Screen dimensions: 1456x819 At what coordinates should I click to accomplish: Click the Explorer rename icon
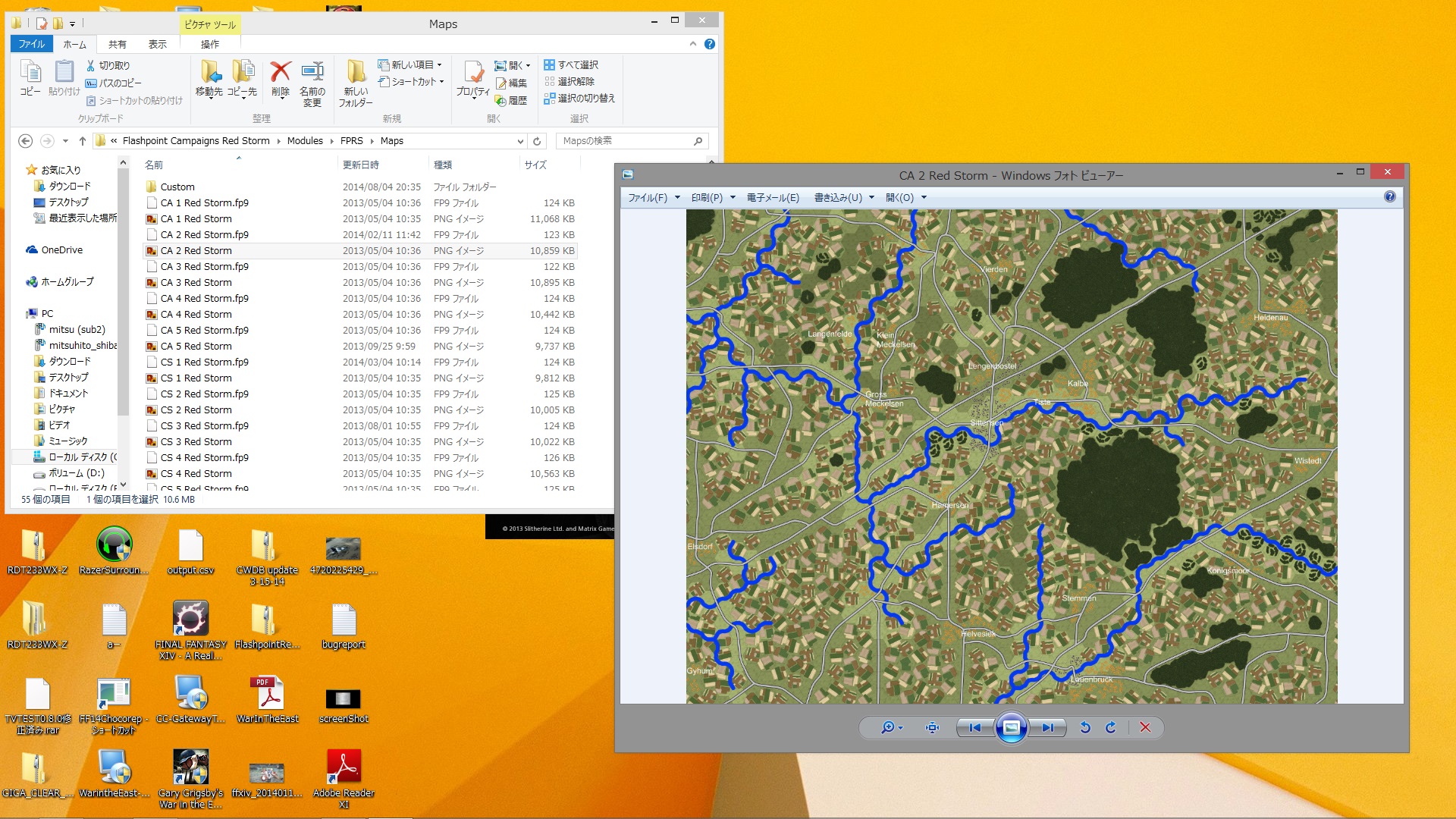pyautogui.click(x=312, y=84)
